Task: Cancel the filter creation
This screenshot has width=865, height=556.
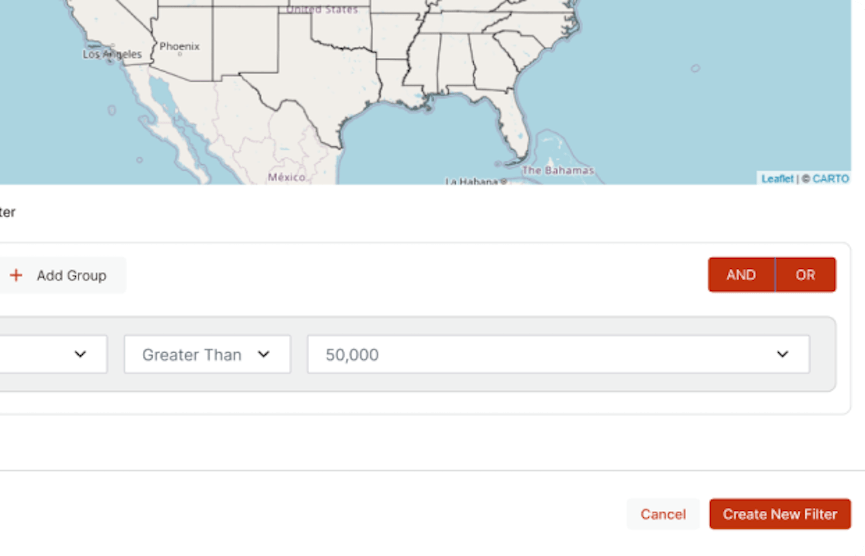Action: [x=663, y=514]
